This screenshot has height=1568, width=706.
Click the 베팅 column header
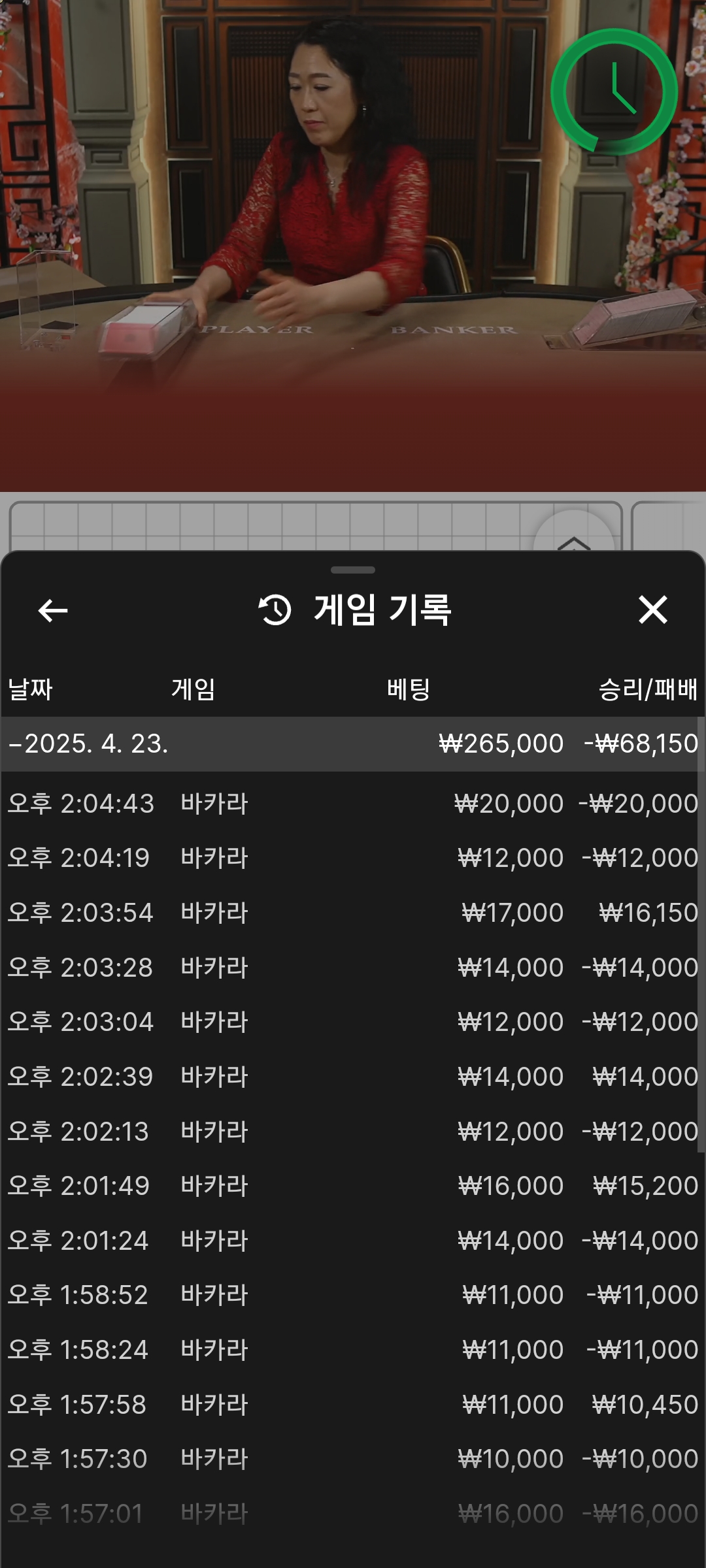409,689
